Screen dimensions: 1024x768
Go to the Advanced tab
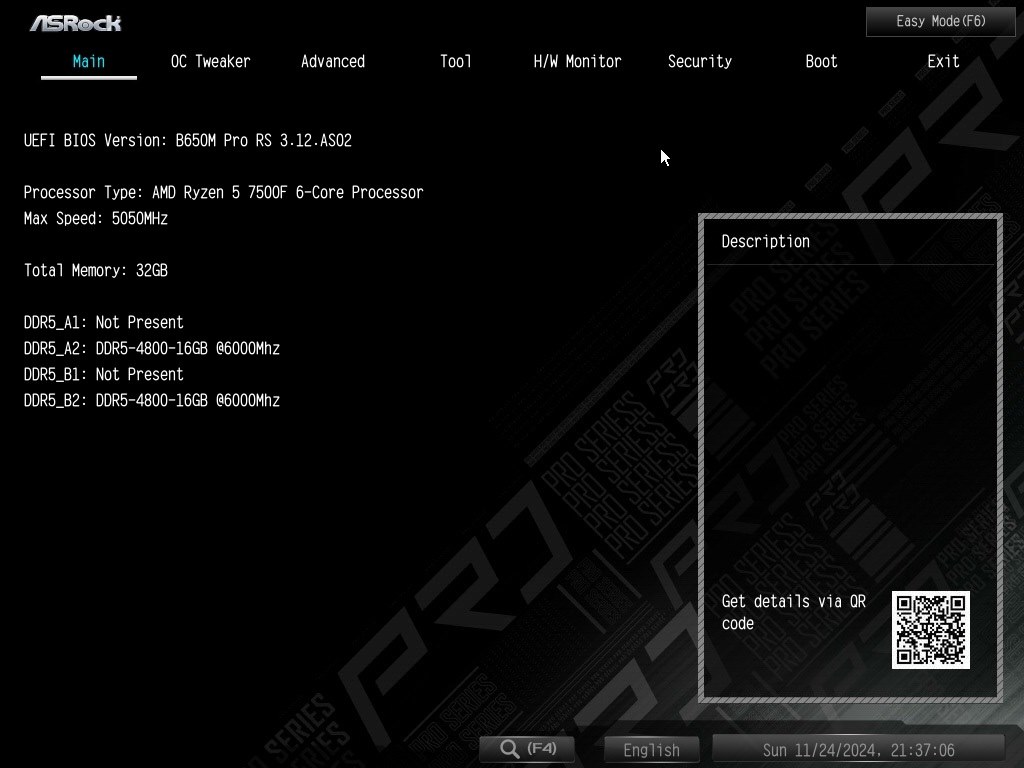tap(333, 62)
